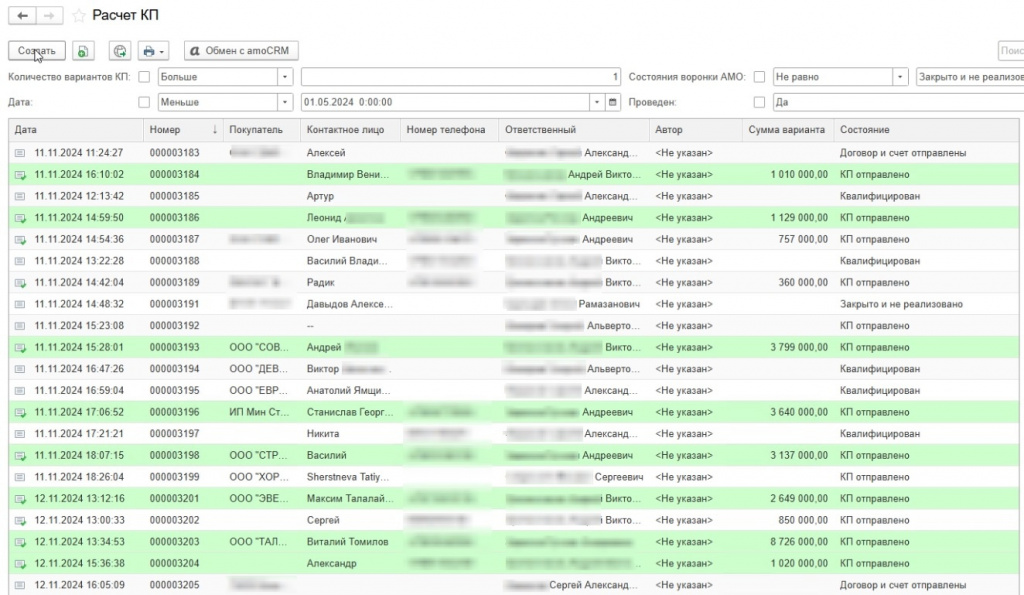
Task: Open the Не равно condition dropdown
Action: tap(901, 77)
